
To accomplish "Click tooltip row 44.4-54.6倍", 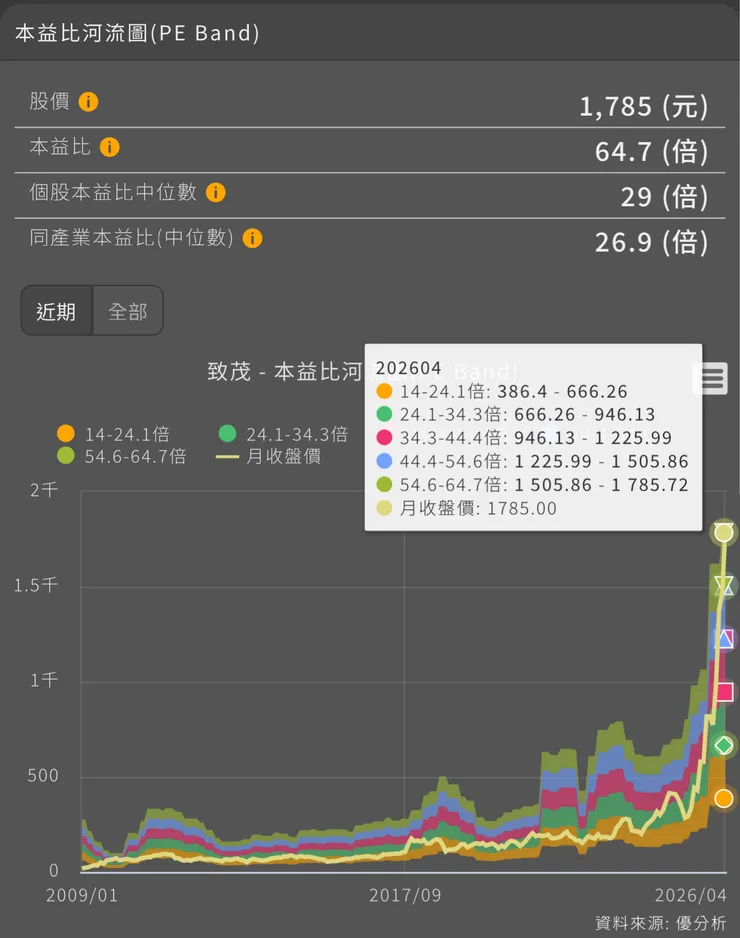I will pos(532,461).
